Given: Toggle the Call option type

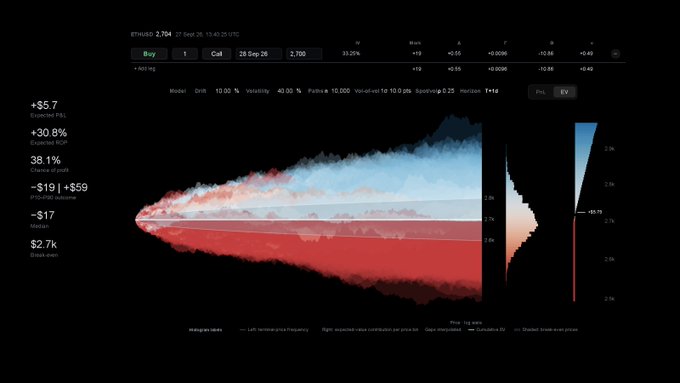Looking at the screenshot, I should tap(216, 54).
